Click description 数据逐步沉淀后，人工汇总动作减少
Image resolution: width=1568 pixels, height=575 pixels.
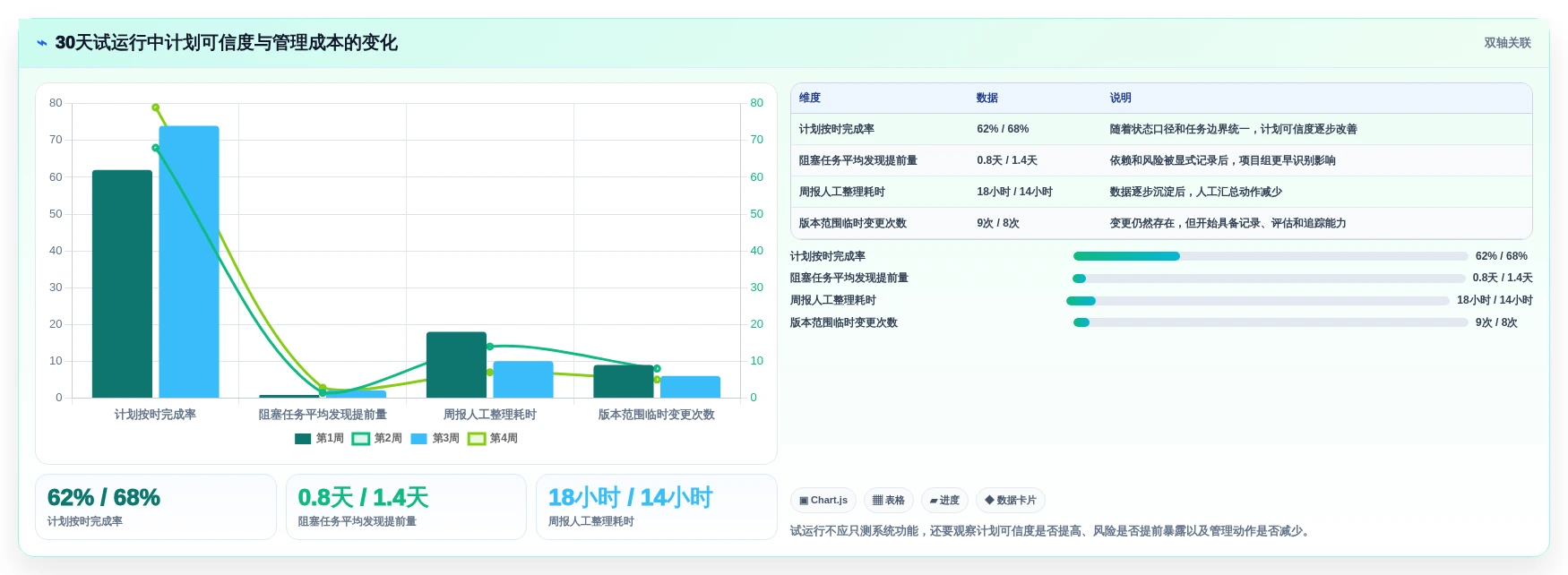click(1196, 192)
